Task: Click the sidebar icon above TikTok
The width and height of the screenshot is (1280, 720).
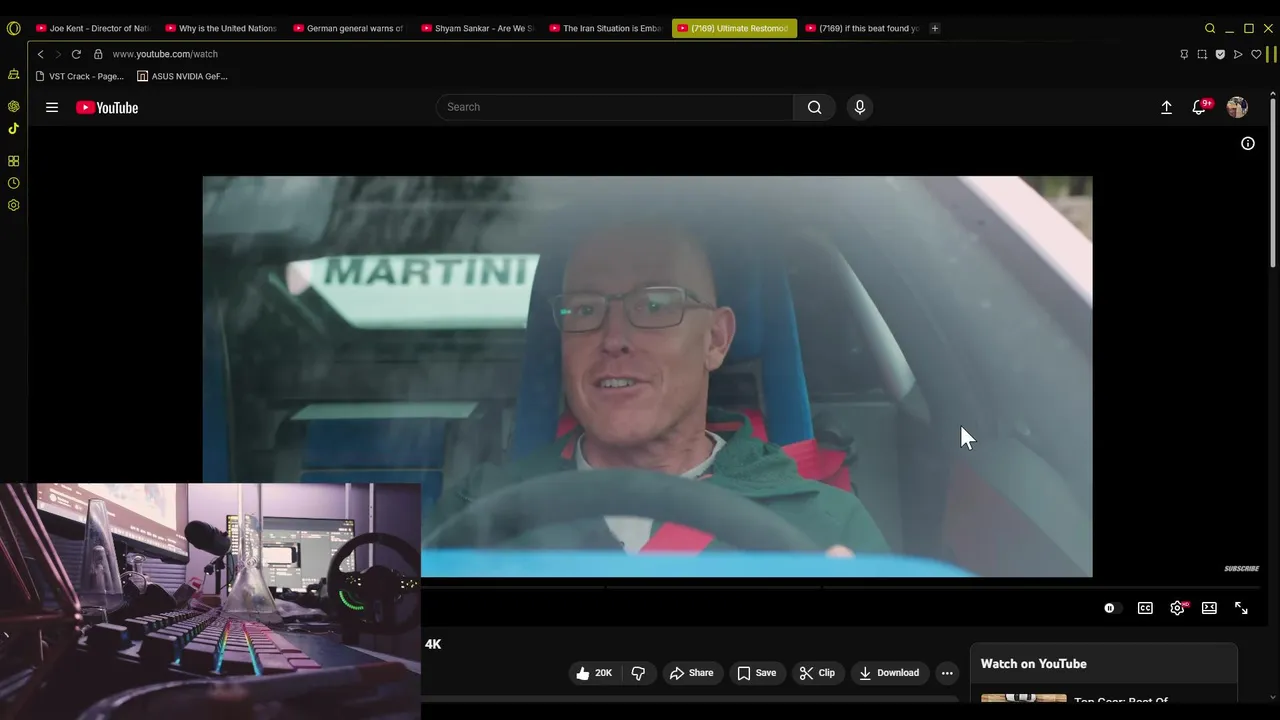Action: click(x=13, y=106)
